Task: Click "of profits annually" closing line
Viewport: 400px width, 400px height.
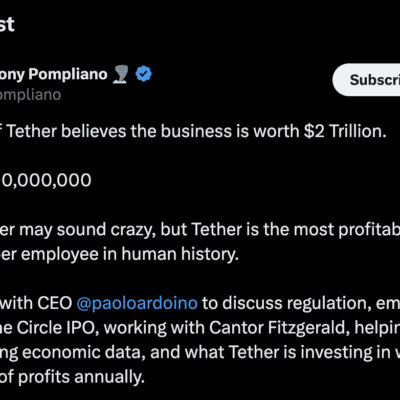Action: pyautogui.click(x=72, y=377)
